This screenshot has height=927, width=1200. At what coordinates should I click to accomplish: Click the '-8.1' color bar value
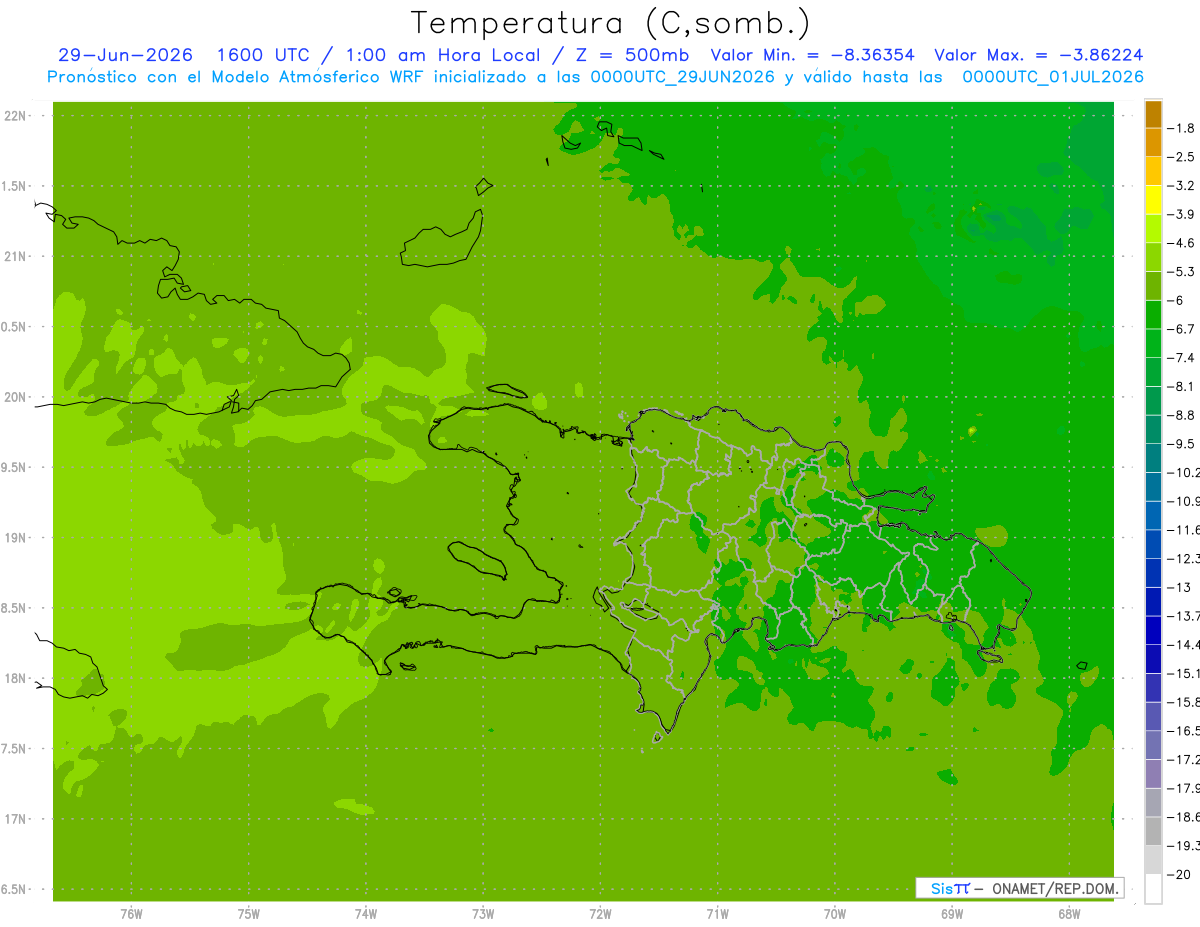click(1181, 386)
